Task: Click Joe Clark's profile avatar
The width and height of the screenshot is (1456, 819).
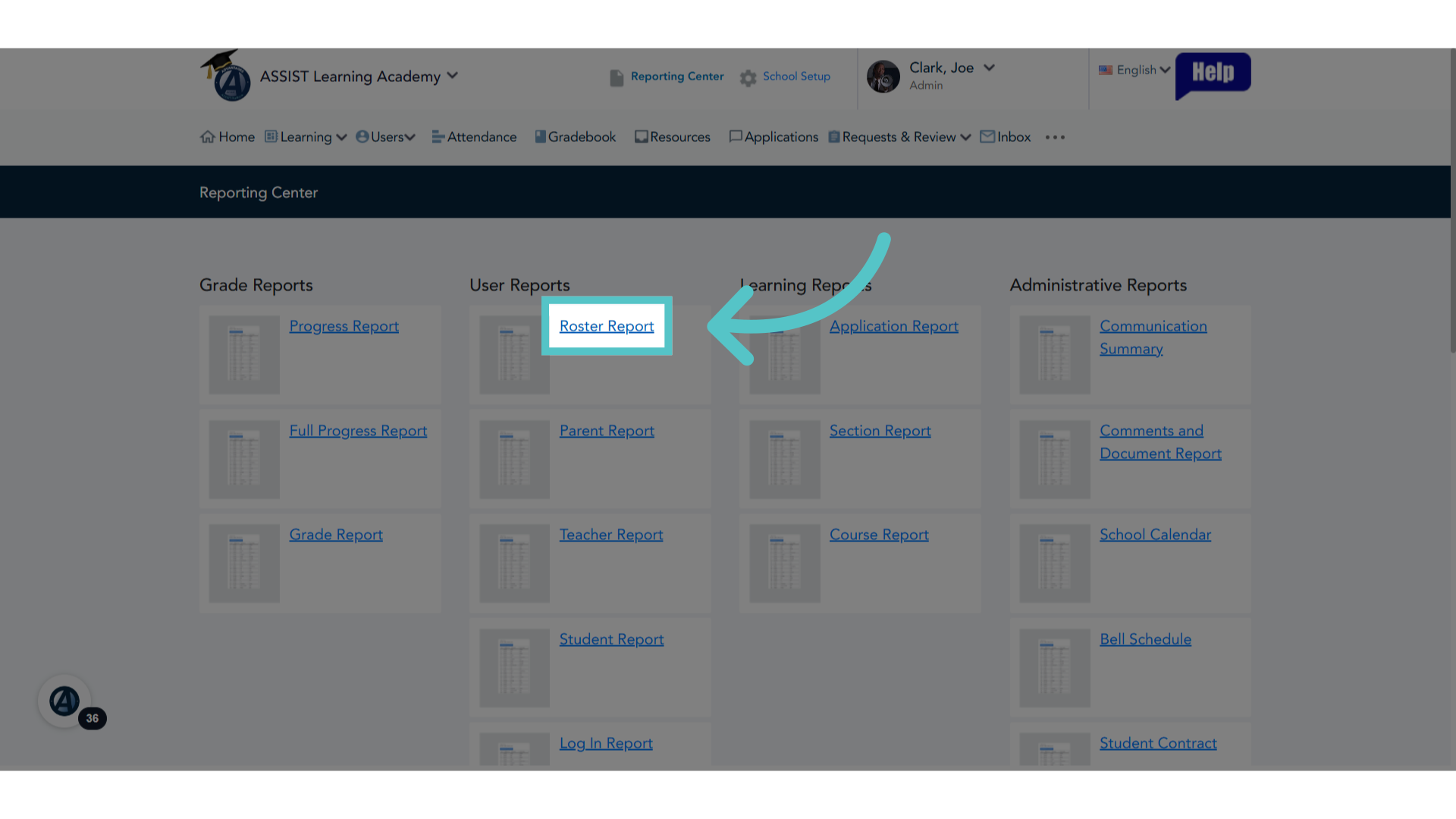Action: [883, 77]
